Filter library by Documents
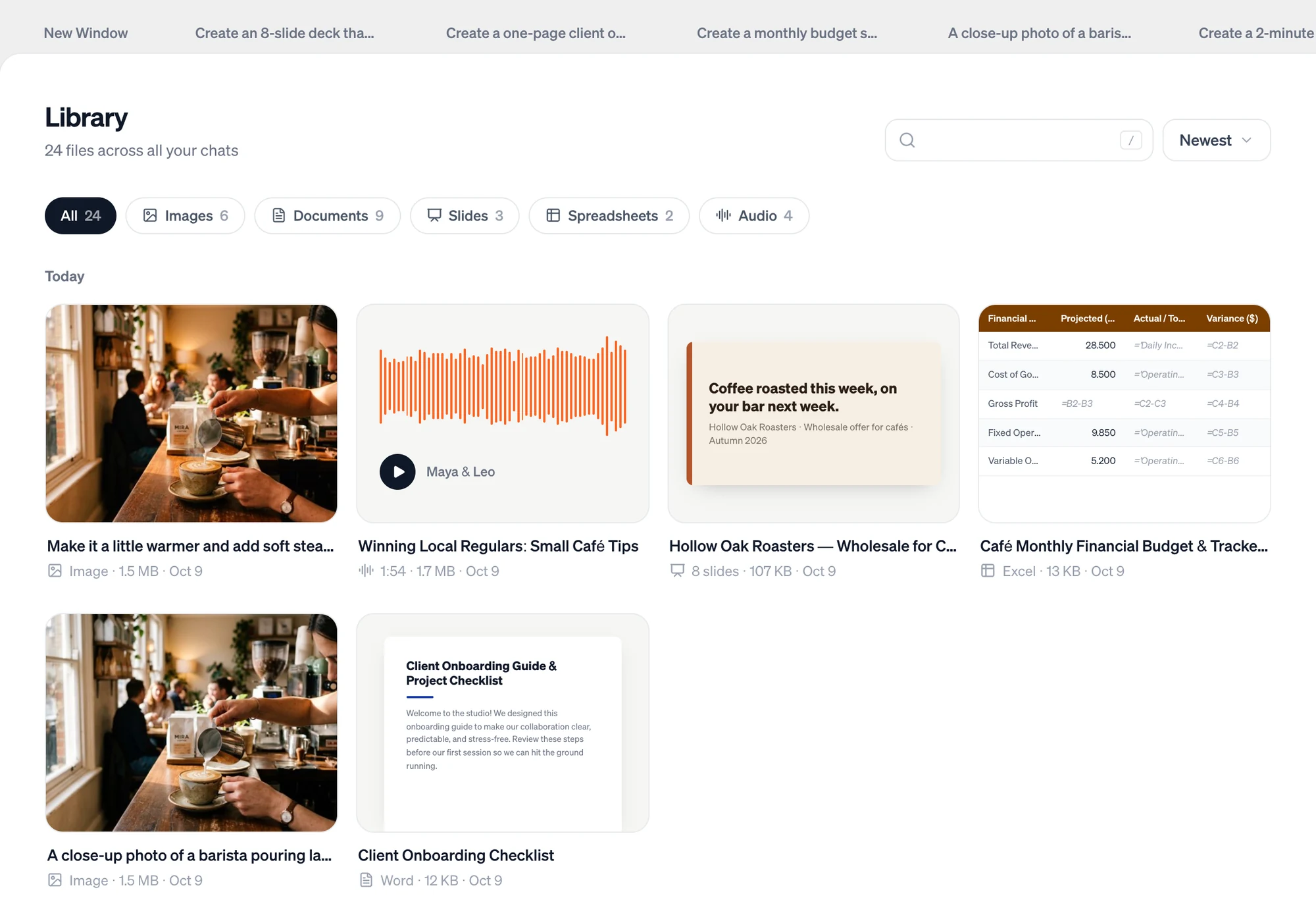 click(327, 215)
